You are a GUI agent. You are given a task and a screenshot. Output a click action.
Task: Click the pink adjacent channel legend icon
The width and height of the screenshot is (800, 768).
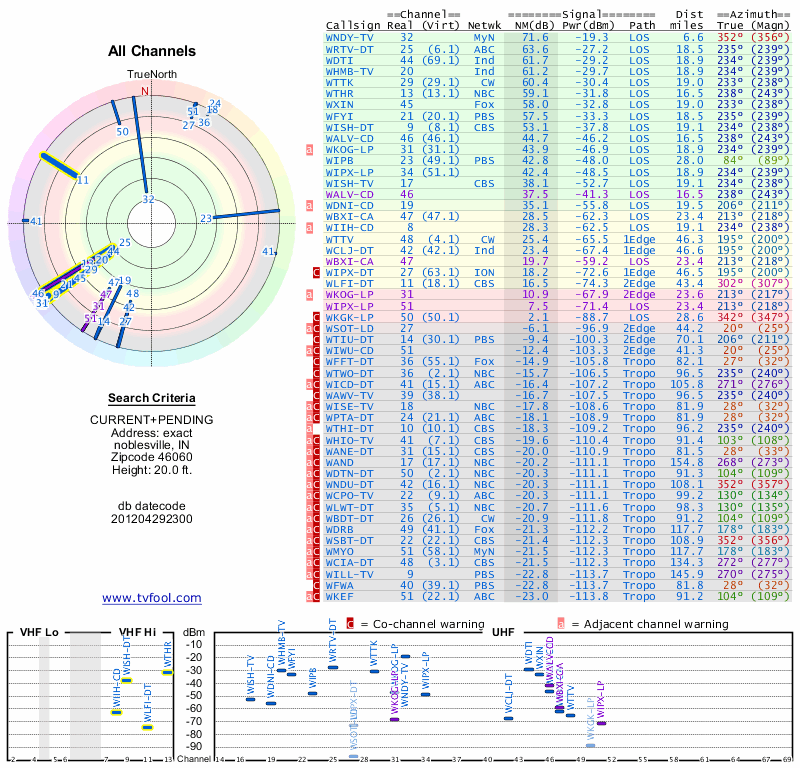point(561,624)
